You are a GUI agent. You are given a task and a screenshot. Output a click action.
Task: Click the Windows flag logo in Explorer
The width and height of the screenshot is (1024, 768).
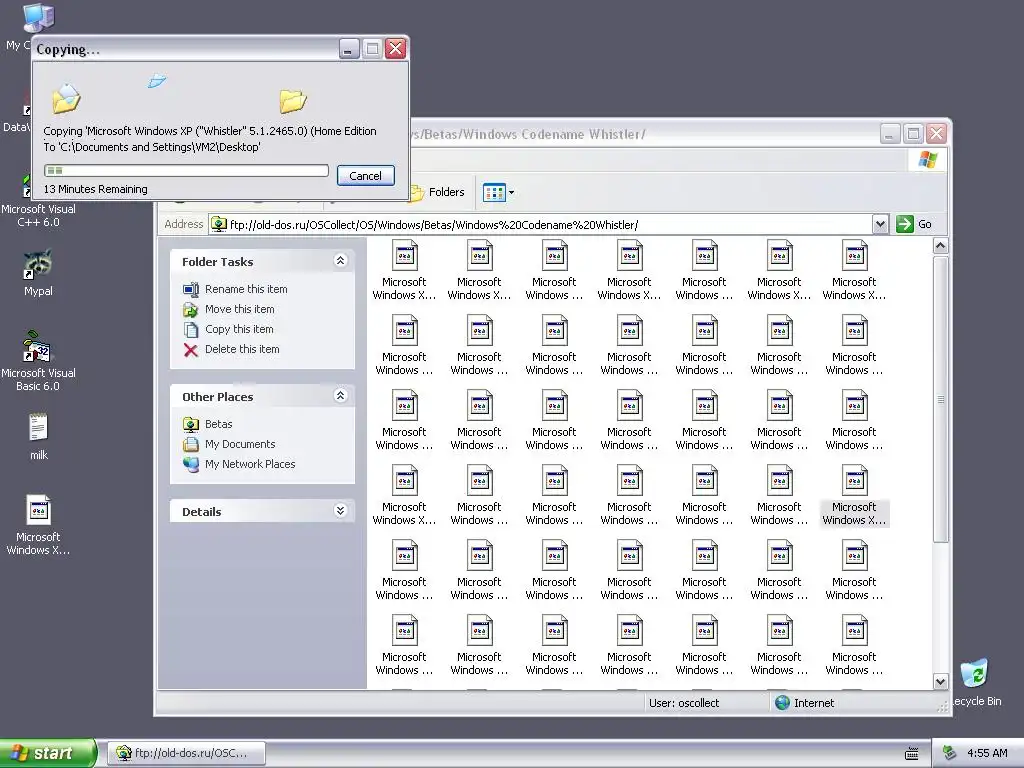[x=927, y=159]
